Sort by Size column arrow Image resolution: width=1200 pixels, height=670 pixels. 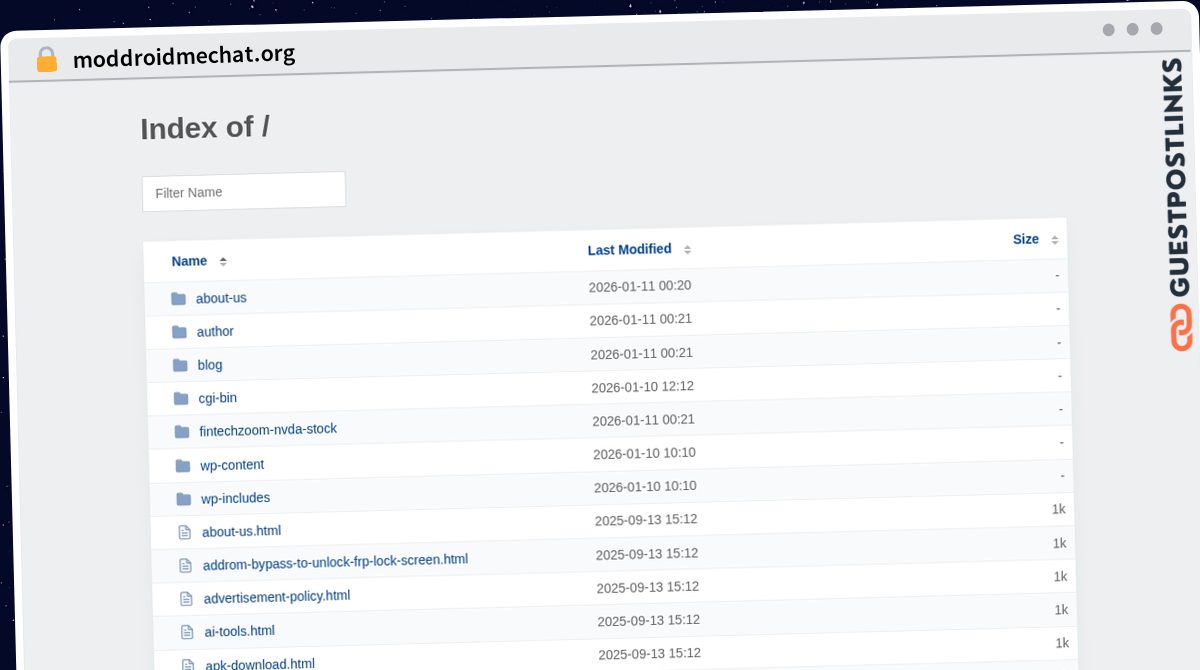coord(1054,239)
